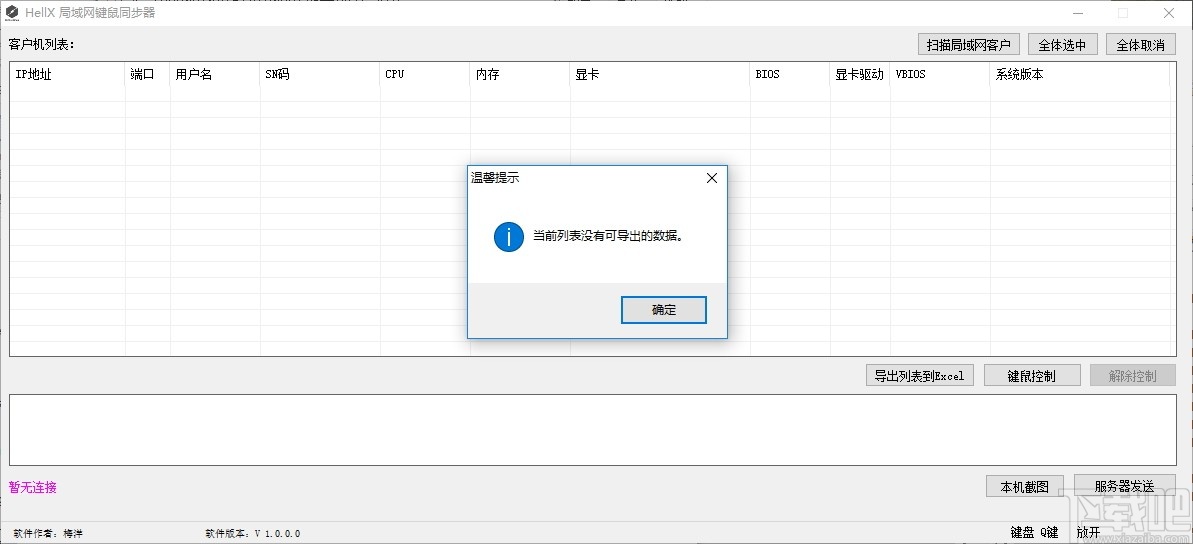Click the 键盘 Q键 status text

coord(1034,532)
